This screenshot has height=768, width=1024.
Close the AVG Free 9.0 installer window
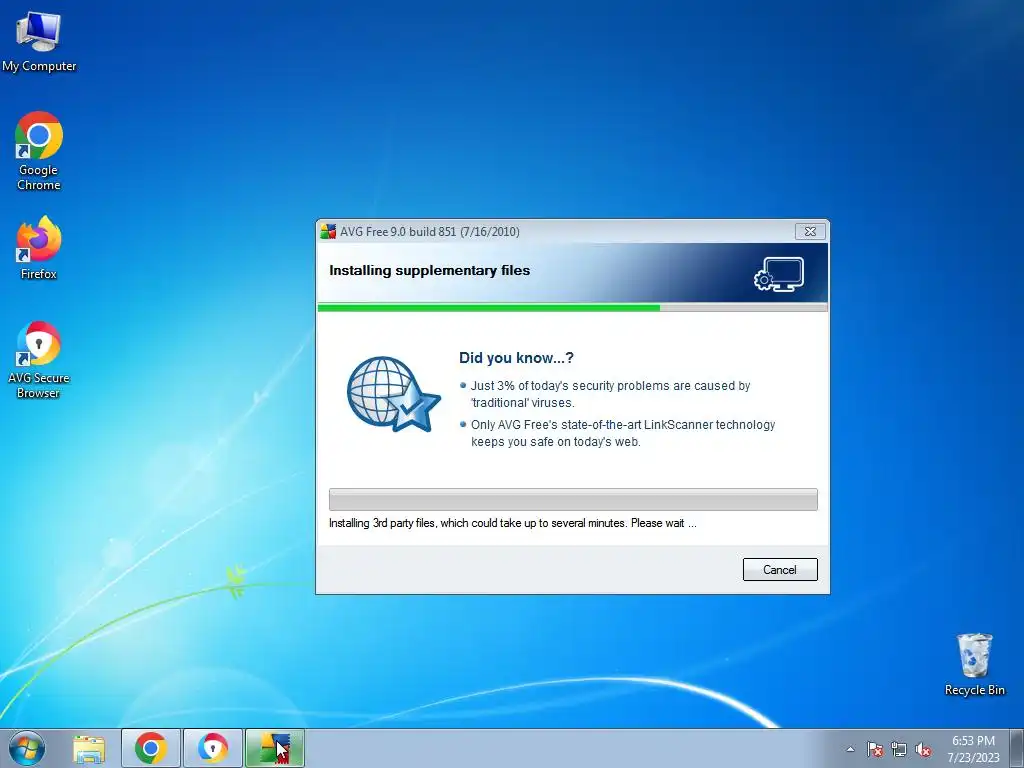(x=810, y=231)
